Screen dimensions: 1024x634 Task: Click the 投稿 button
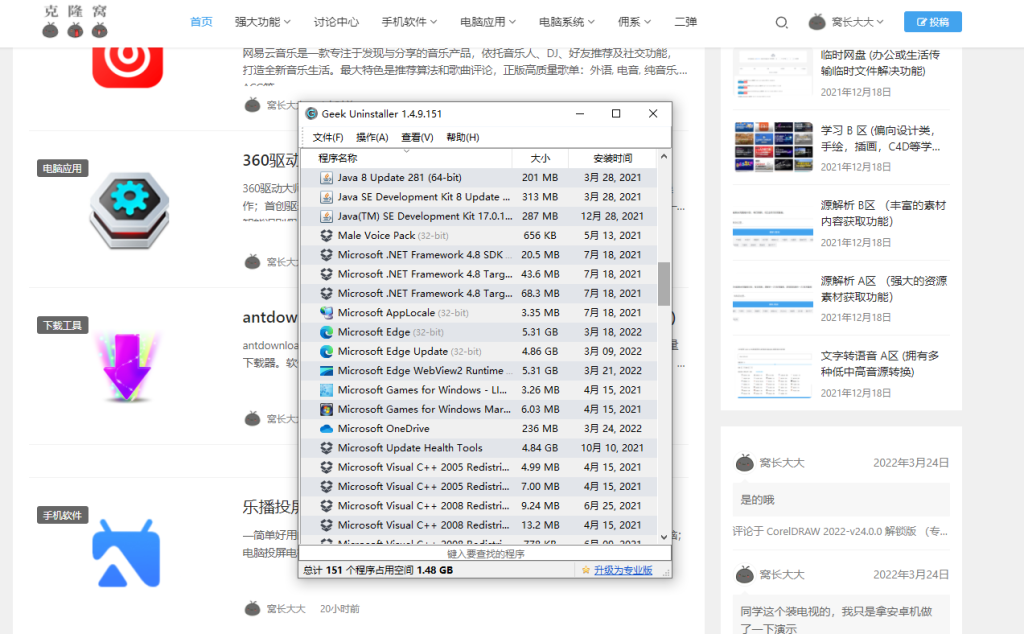coord(933,22)
